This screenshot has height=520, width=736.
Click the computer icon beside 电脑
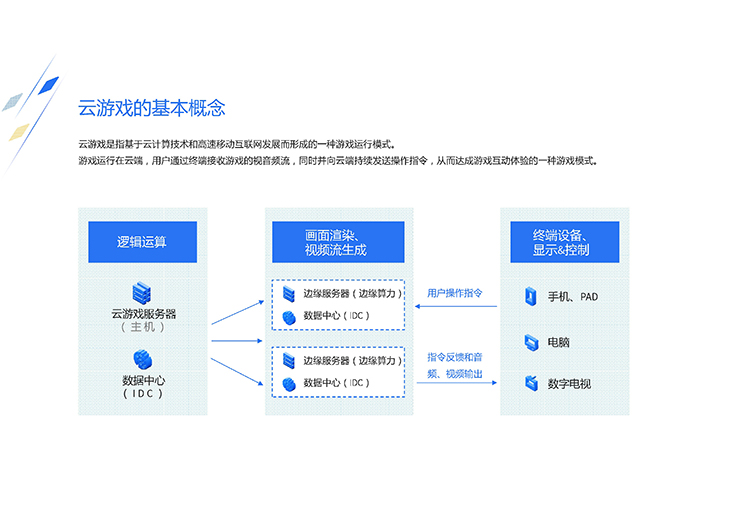point(531,343)
